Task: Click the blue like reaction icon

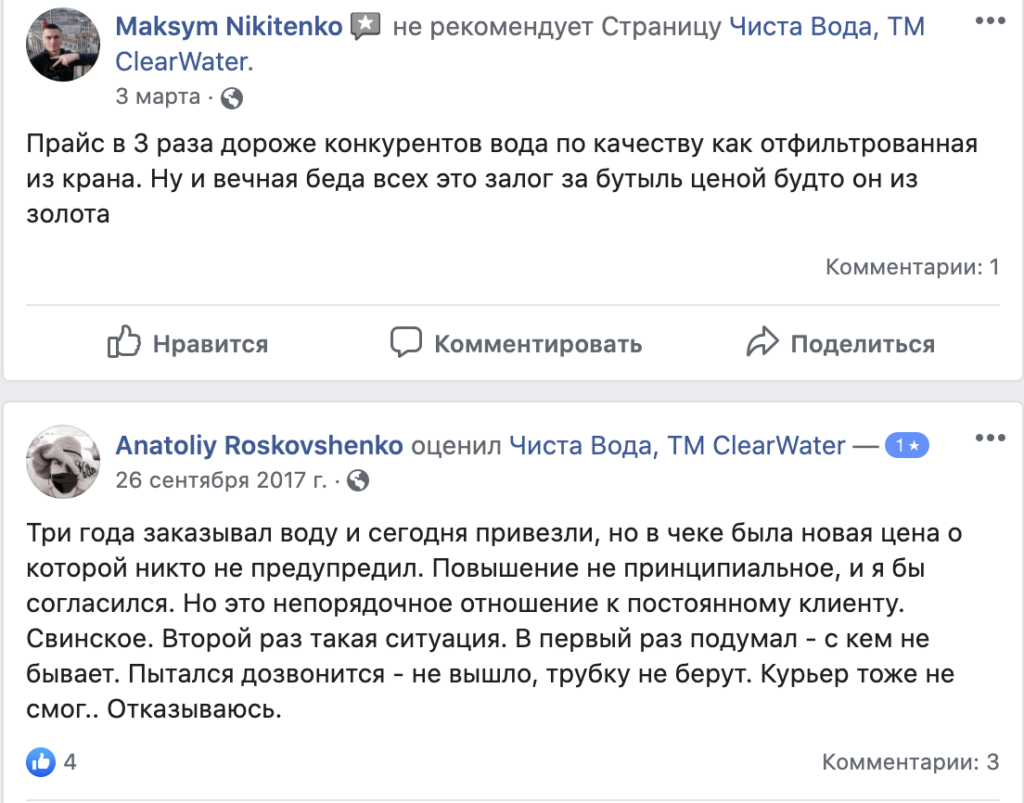Action: click(x=41, y=762)
